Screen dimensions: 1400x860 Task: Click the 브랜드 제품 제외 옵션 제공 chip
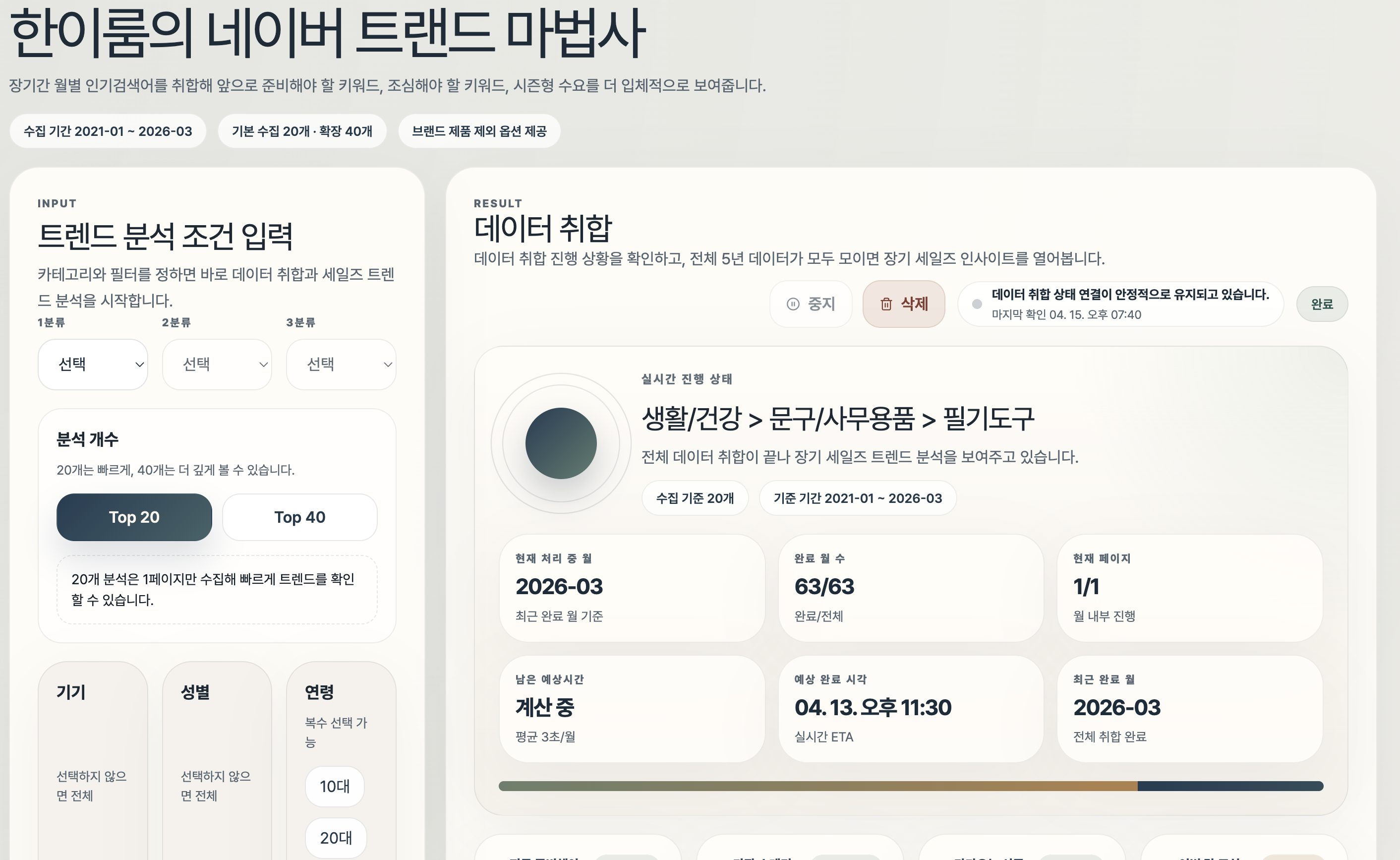[479, 131]
